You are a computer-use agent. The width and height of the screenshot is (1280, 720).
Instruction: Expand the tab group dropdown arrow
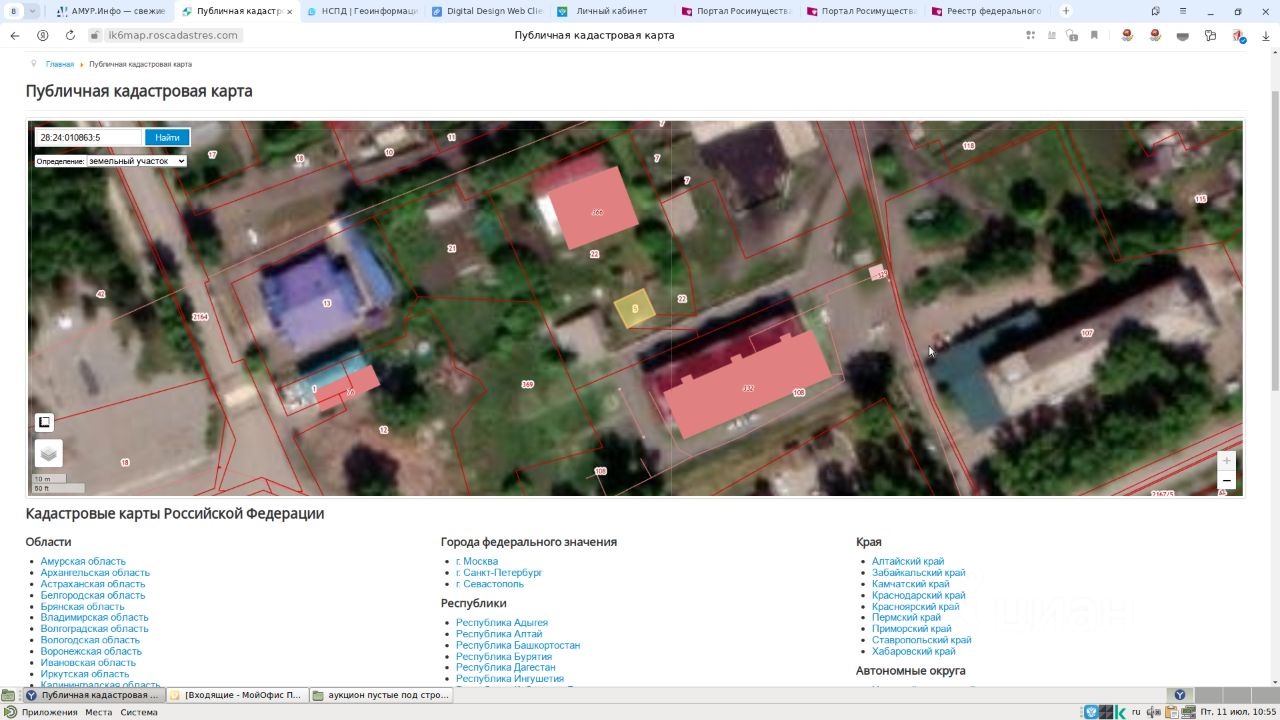click(x=33, y=11)
